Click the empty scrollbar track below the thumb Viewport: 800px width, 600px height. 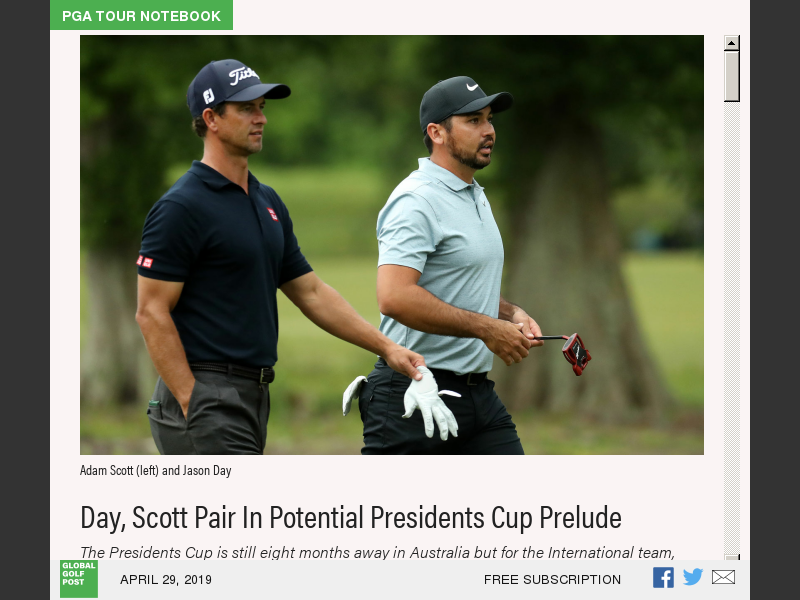pos(732,327)
